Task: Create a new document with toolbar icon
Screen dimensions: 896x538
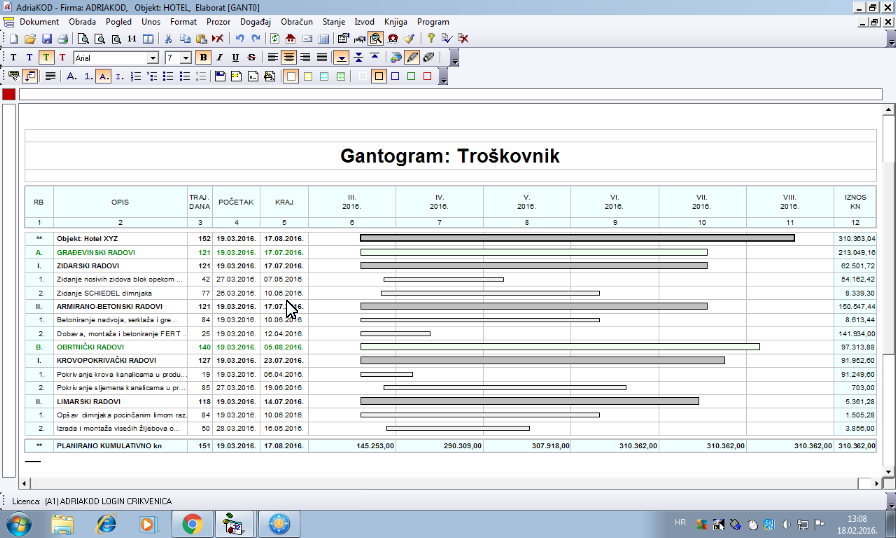Action: [14, 39]
